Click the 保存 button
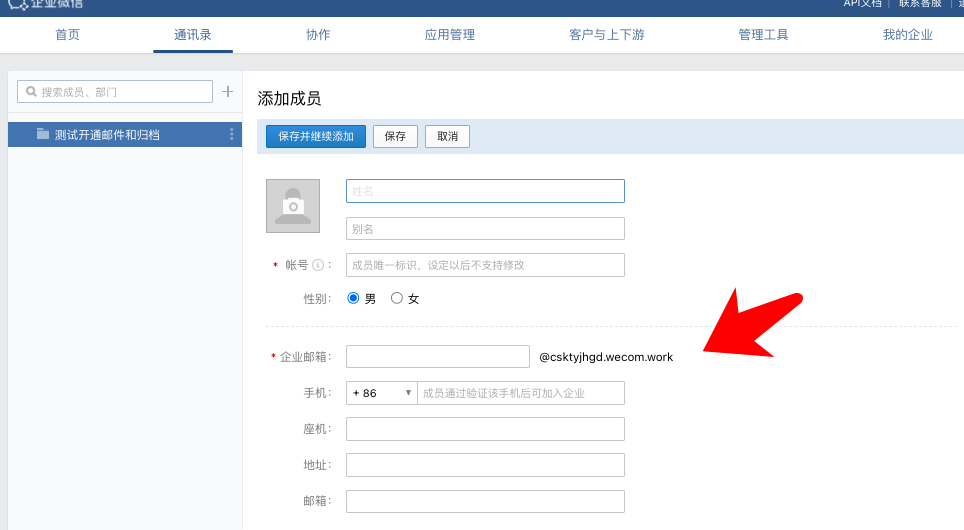The height and width of the screenshot is (530, 964). [x=395, y=136]
